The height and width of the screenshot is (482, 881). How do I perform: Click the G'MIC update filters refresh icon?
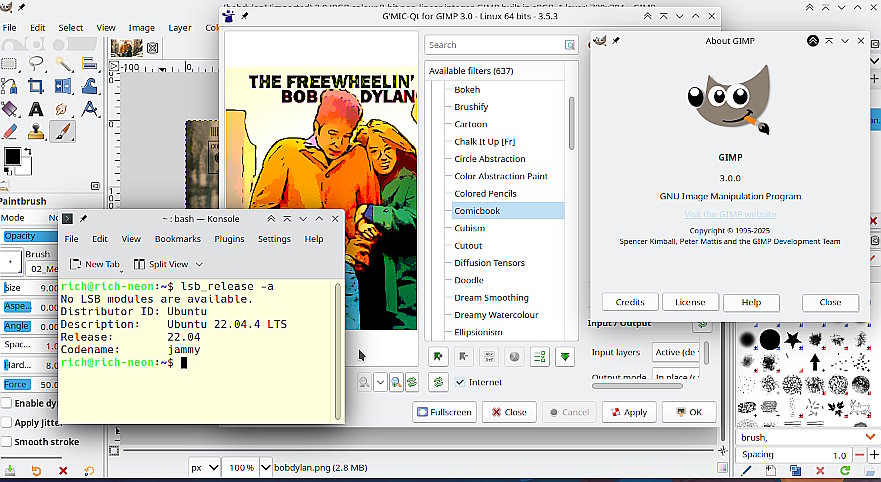pos(438,382)
